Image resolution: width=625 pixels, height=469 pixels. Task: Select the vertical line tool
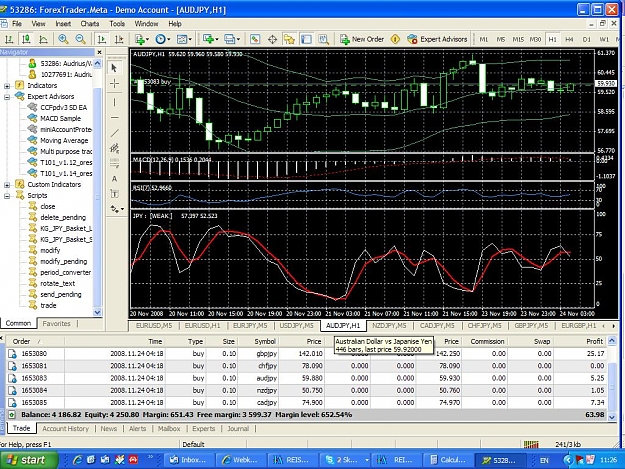[114, 102]
